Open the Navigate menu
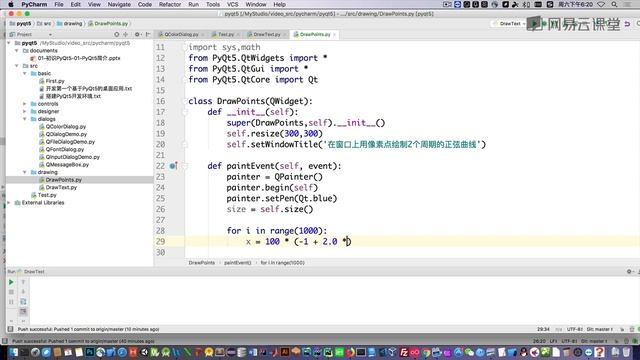The width and height of the screenshot is (640, 360). 119,4
